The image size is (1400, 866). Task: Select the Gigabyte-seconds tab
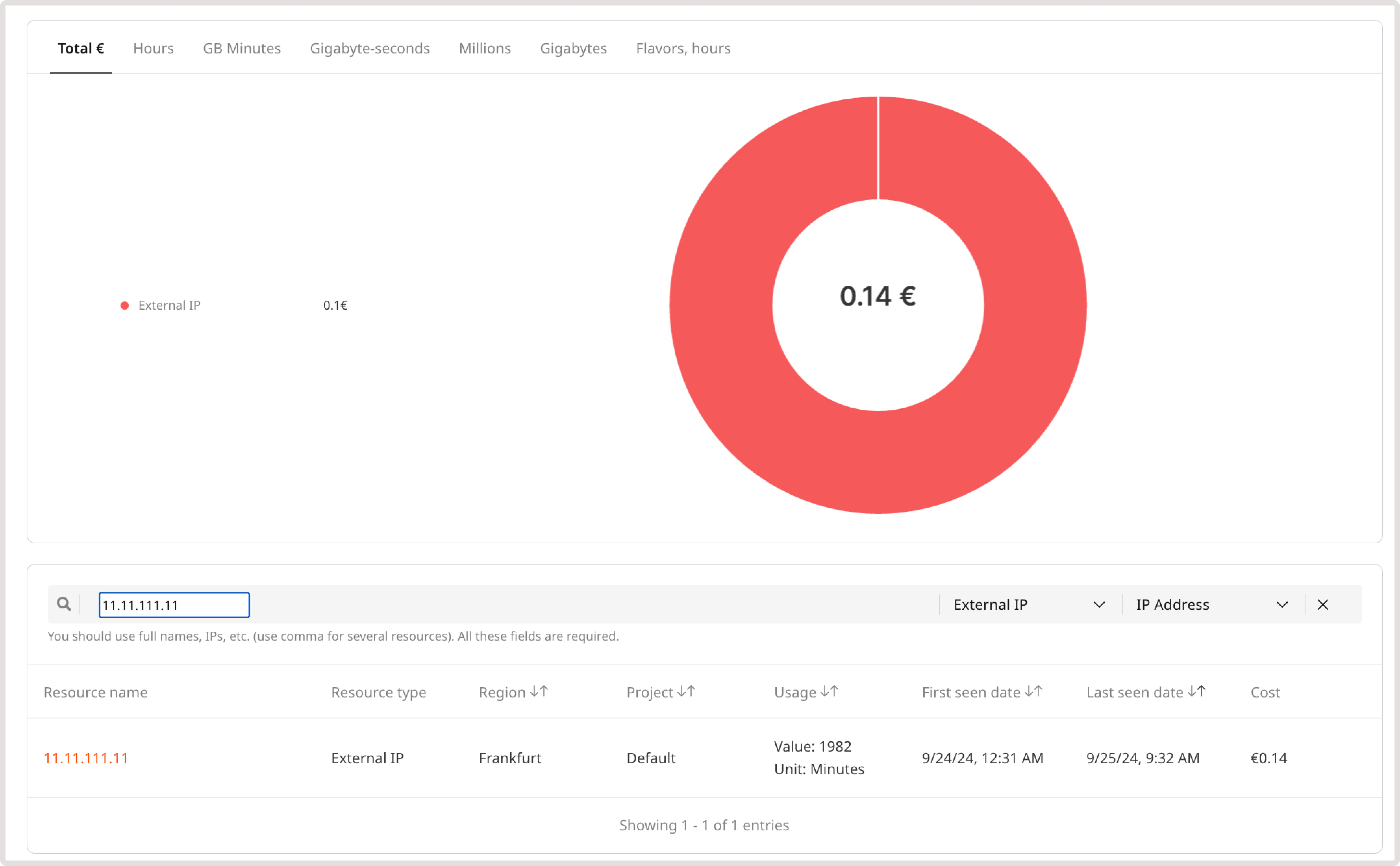370,48
